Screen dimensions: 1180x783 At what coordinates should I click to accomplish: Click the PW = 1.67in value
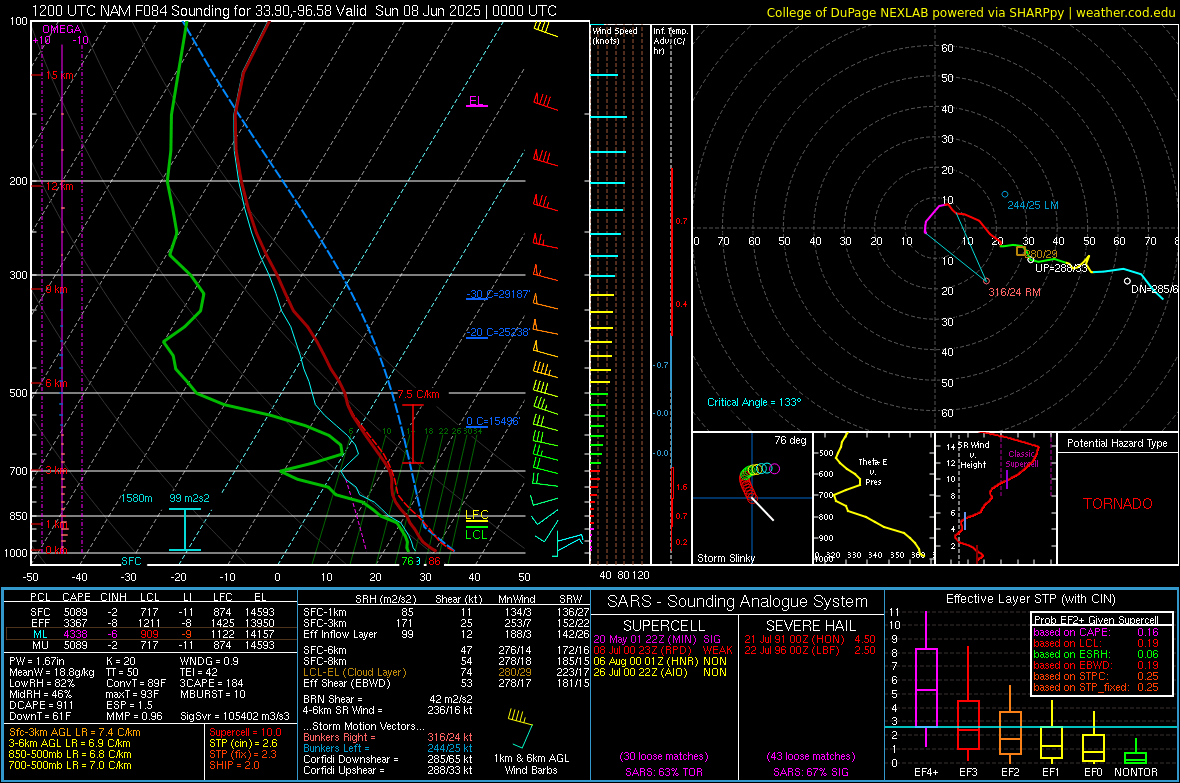37,661
